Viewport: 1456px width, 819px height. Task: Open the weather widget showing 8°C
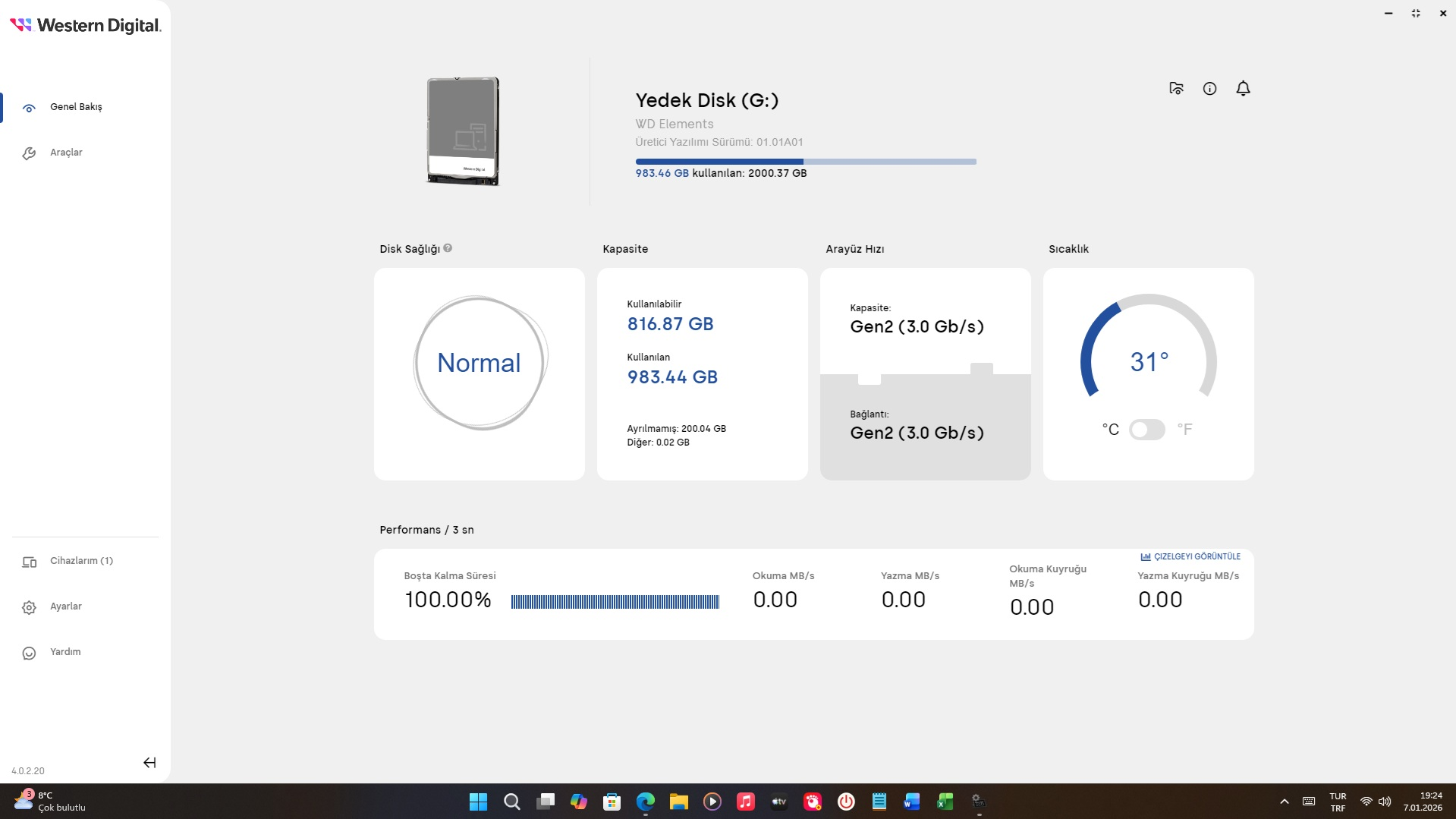[50, 802]
